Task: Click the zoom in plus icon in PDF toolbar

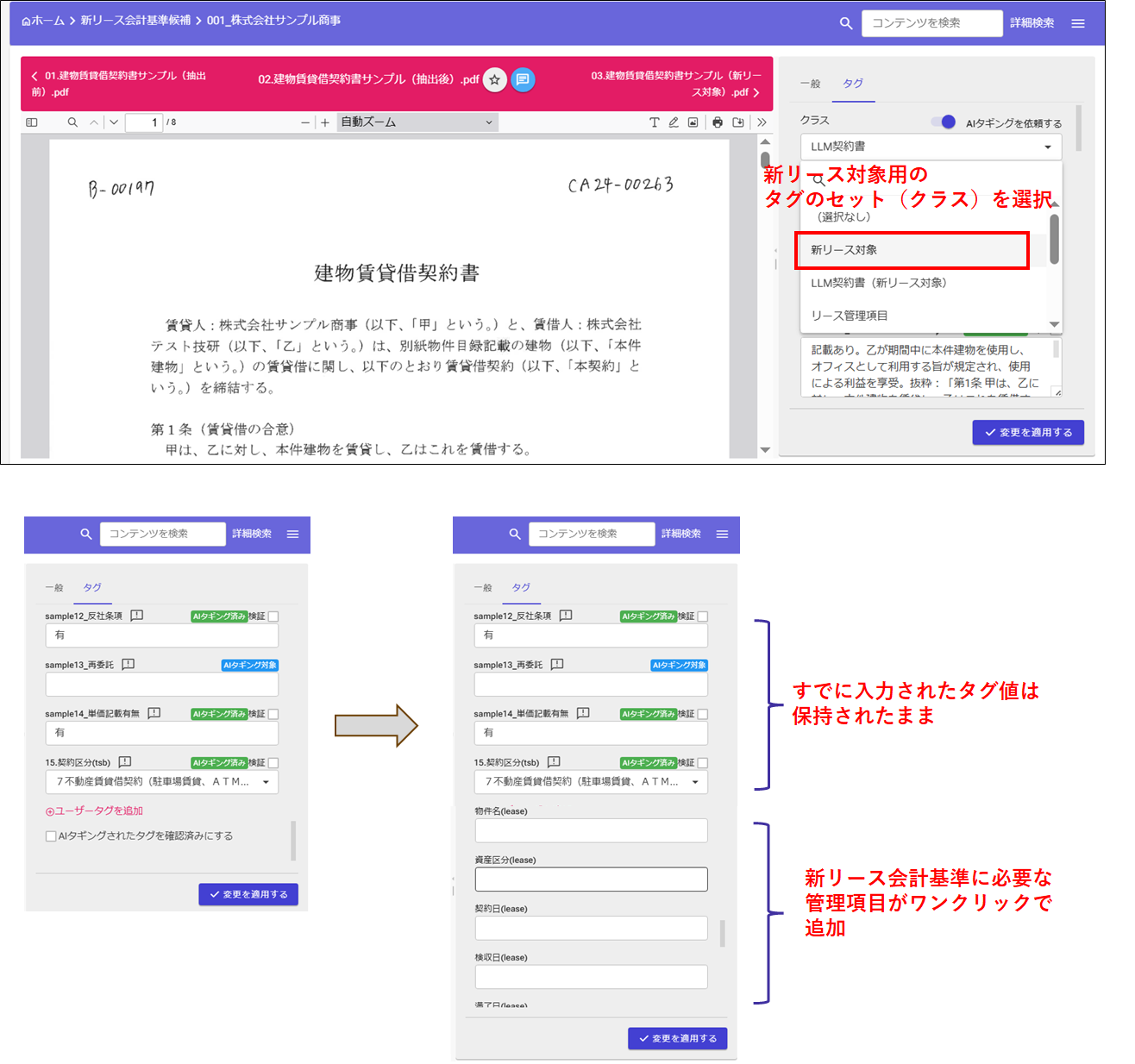Action: coord(325,122)
